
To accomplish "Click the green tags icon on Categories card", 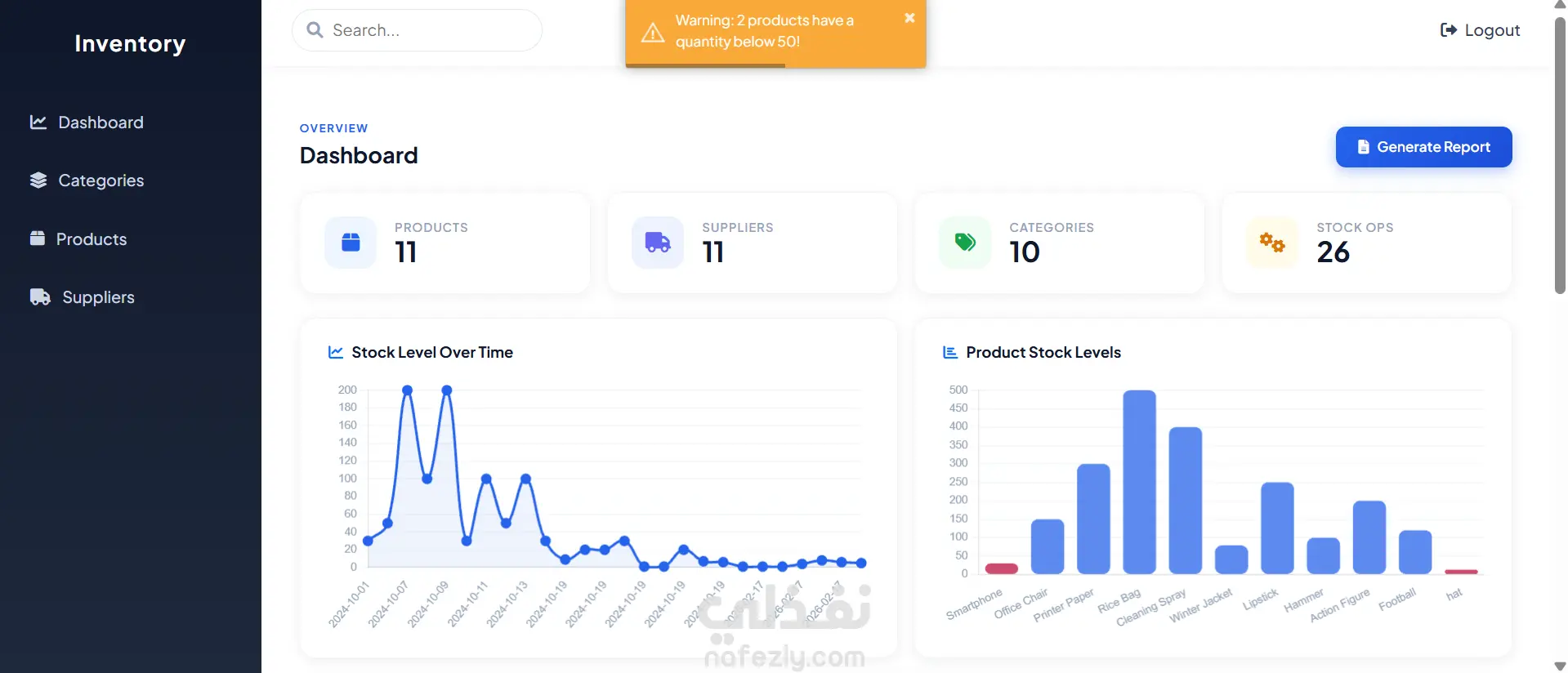I will [x=965, y=243].
